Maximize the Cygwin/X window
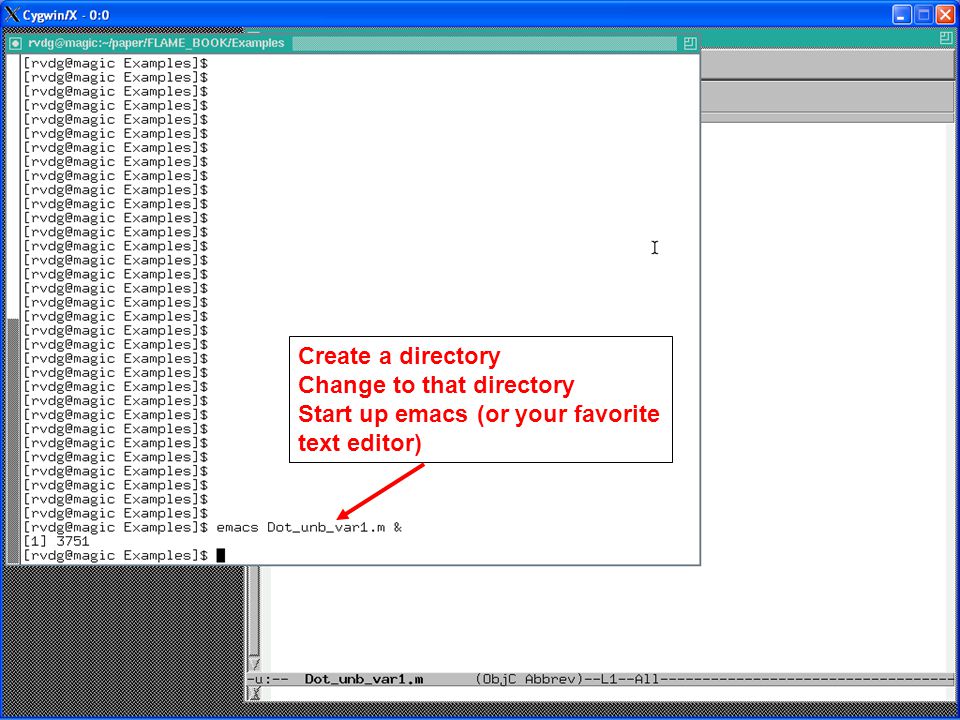Viewport: 960px width, 720px height. point(923,15)
